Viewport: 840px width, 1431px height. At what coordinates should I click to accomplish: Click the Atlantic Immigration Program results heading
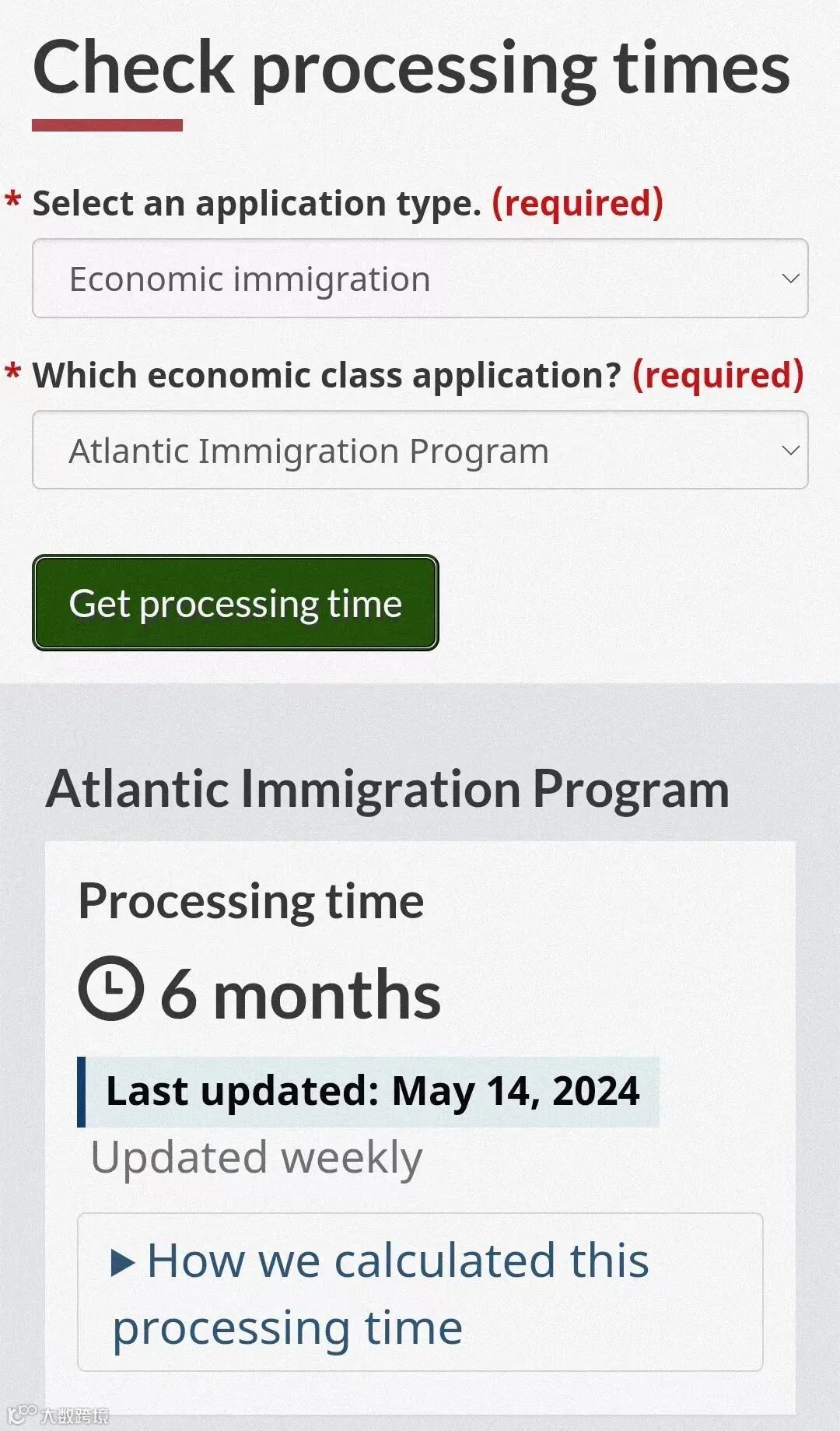tap(387, 789)
